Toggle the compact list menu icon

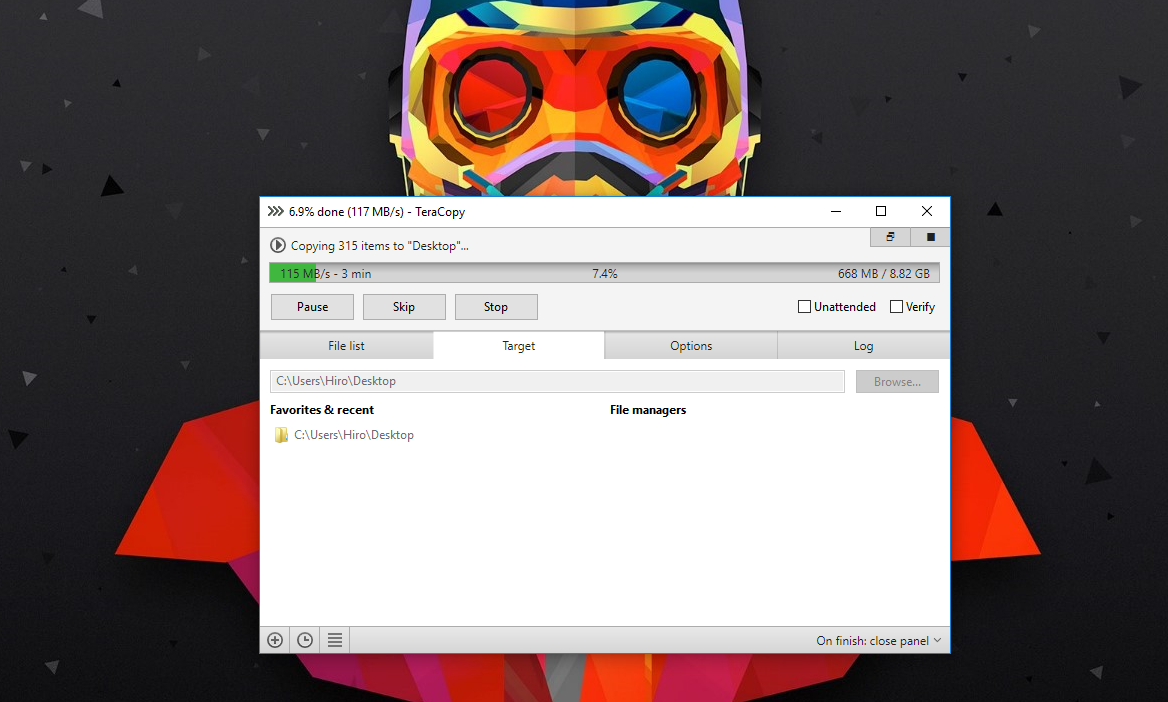coord(334,640)
